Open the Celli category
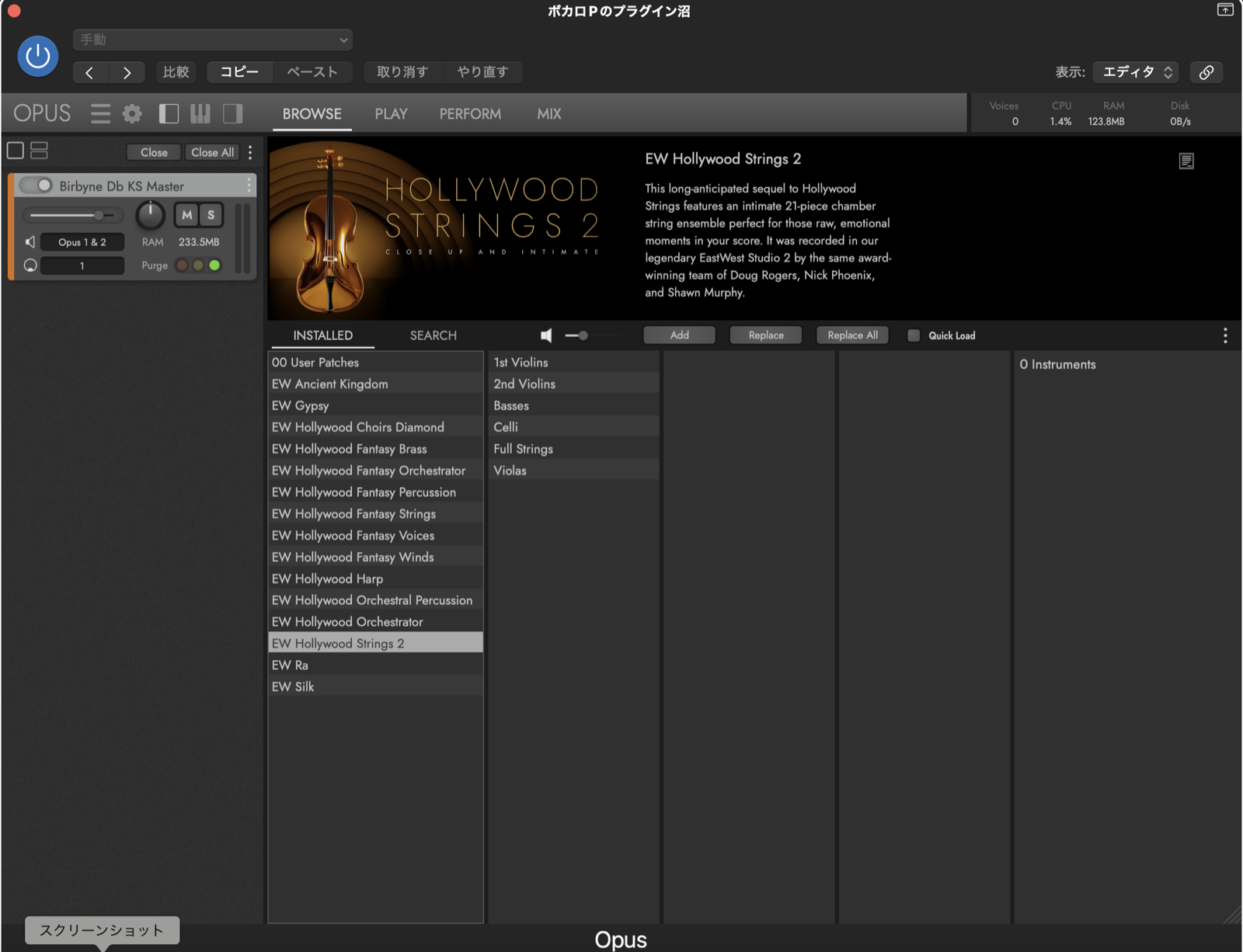 (574, 427)
